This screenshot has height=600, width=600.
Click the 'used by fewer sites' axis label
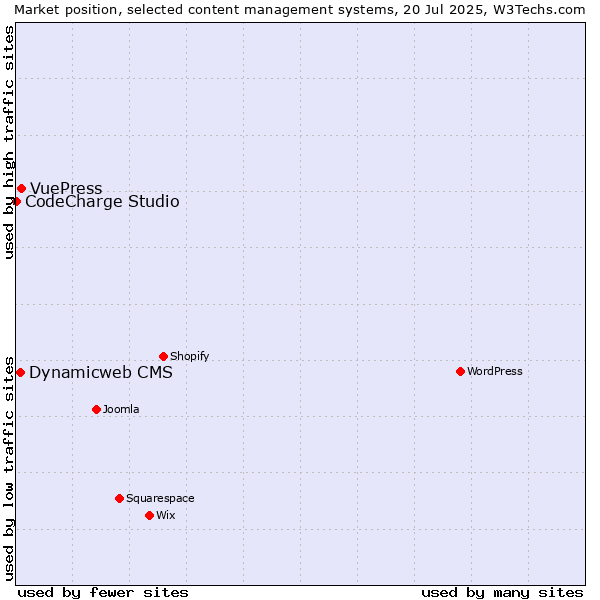coord(103,593)
